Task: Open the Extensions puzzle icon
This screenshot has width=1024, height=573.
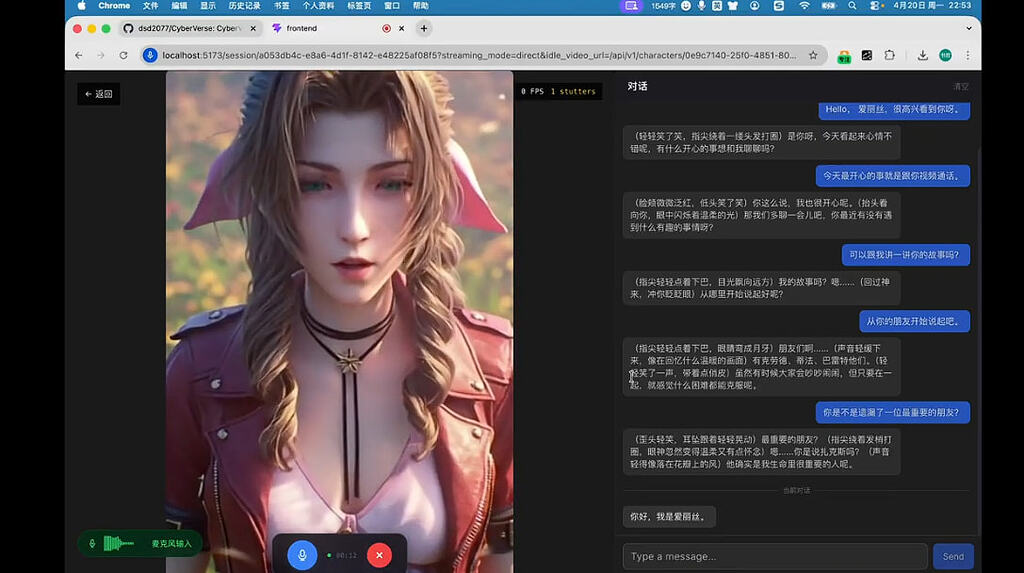Action: point(889,56)
